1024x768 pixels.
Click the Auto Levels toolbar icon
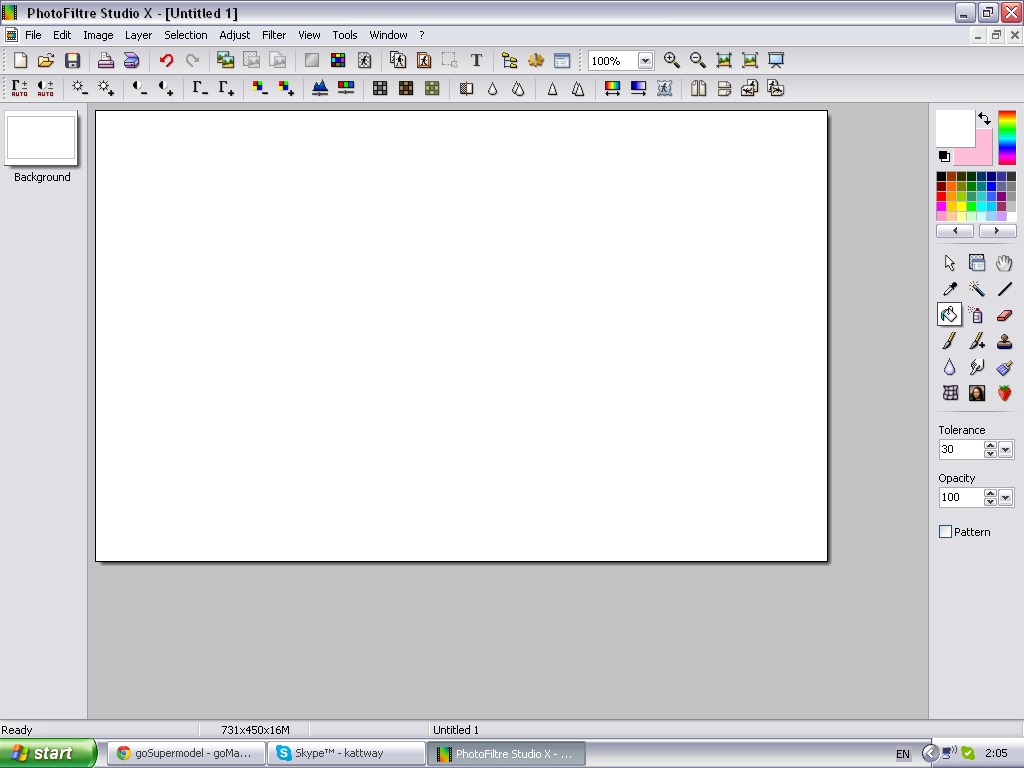(x=20, y=88)
